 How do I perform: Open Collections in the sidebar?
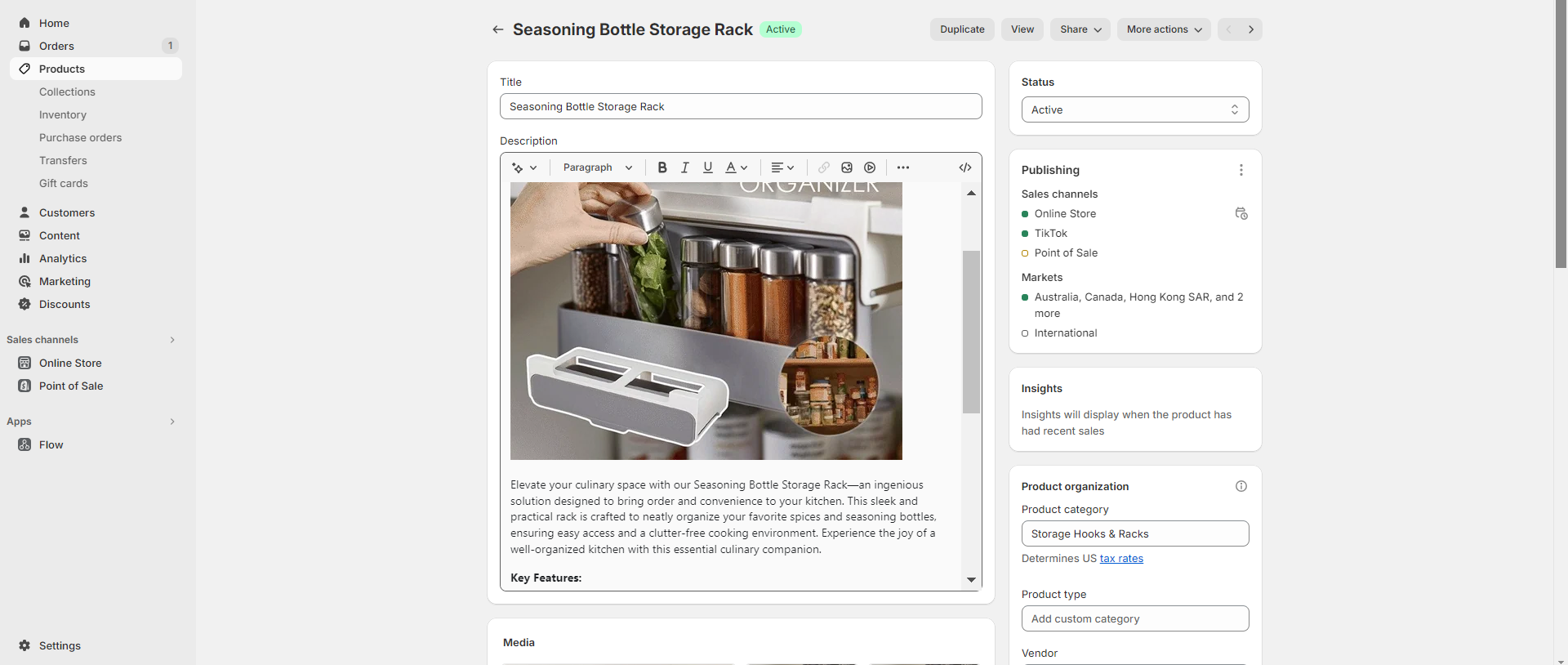67,91
